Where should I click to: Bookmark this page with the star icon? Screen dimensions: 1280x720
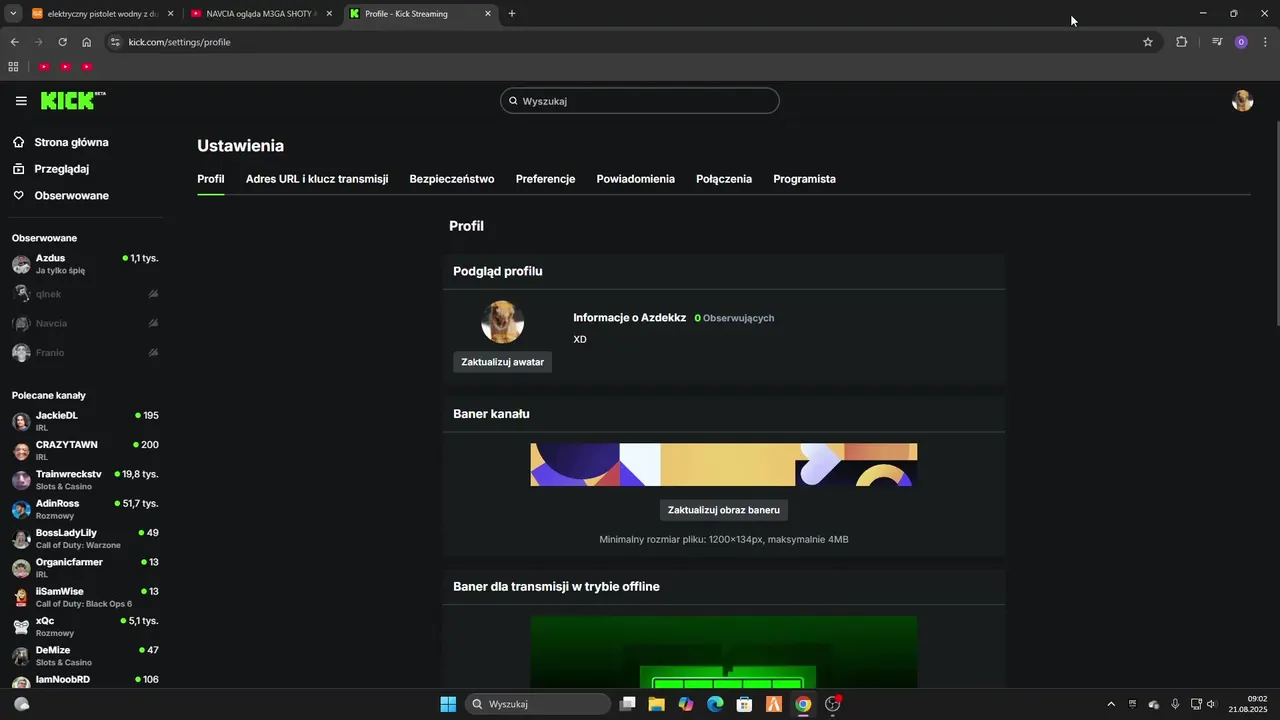pyautogui.click(x=1148, y=42)
